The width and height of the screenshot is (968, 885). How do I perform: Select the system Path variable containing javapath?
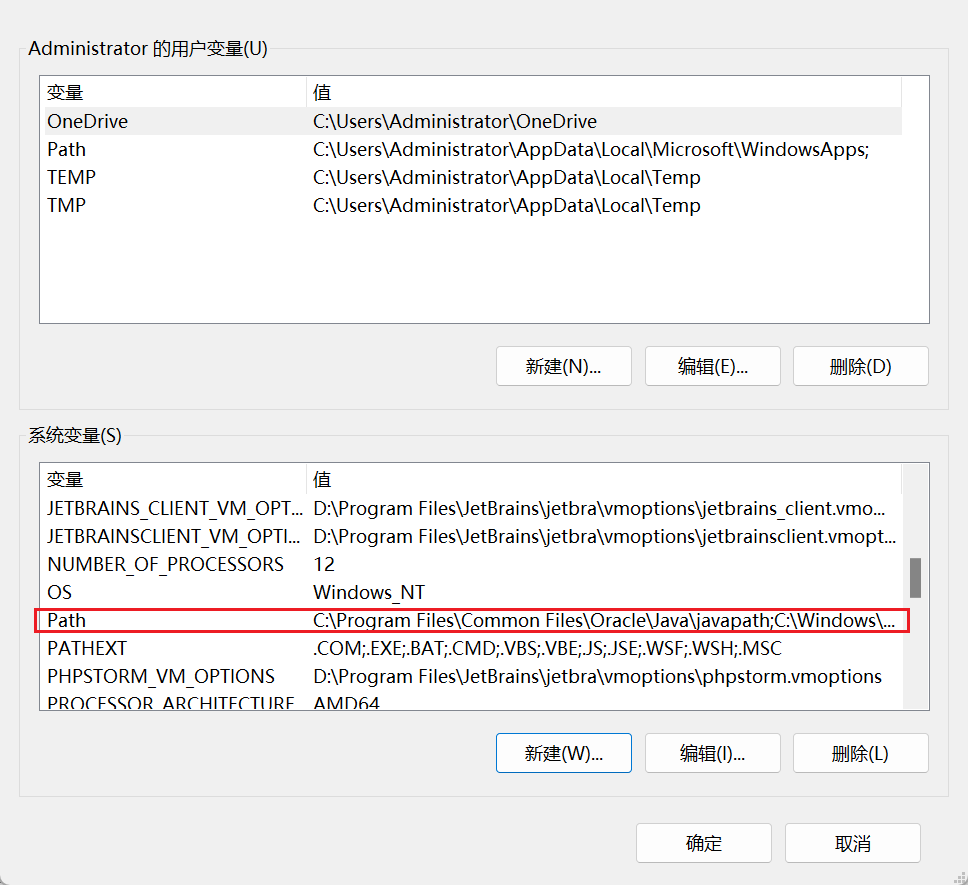point(67,620)
